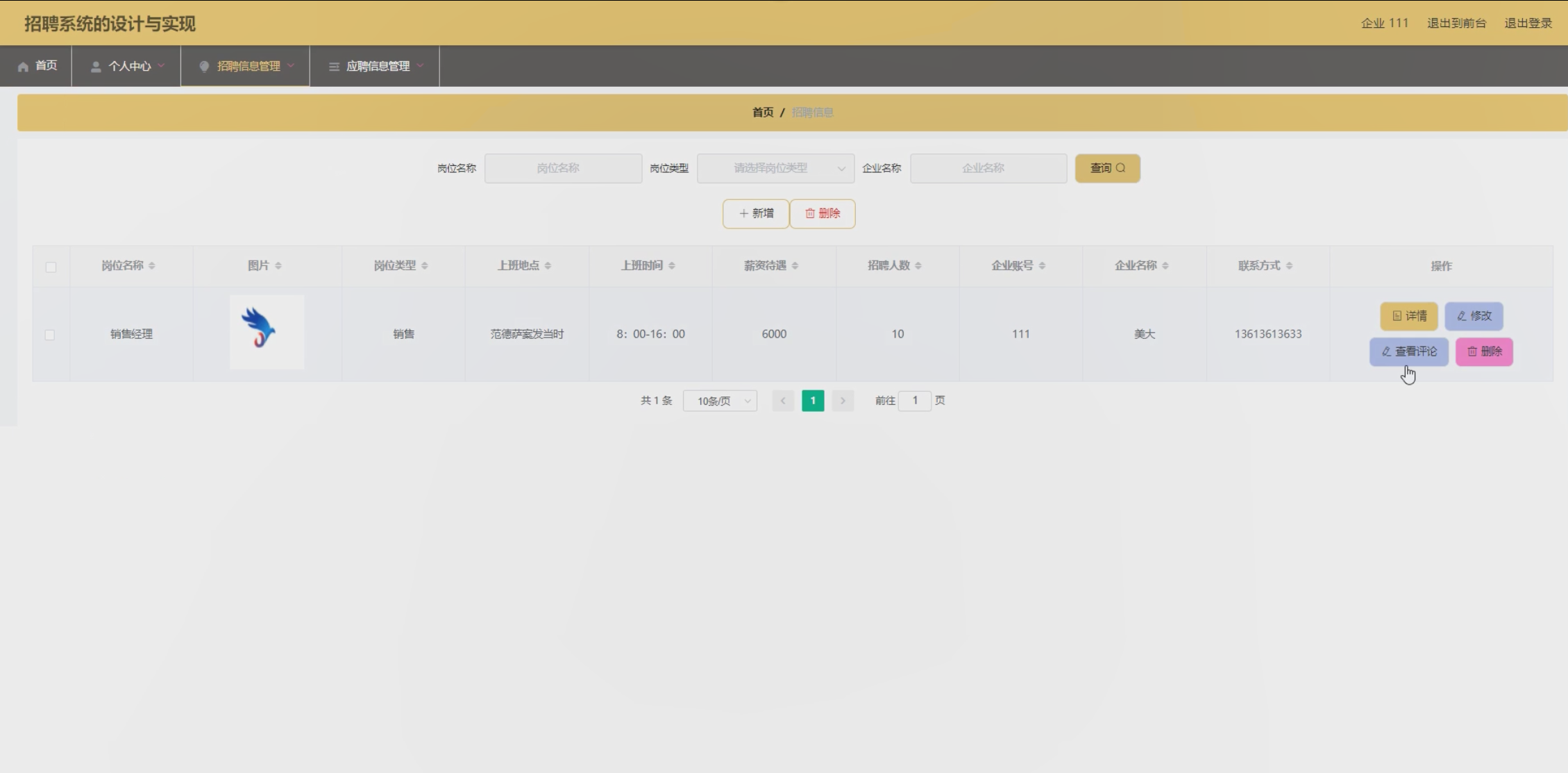1568x773 pixels.
Task: Sort by 联系方式 column arrows
Action: point(1289,266)
